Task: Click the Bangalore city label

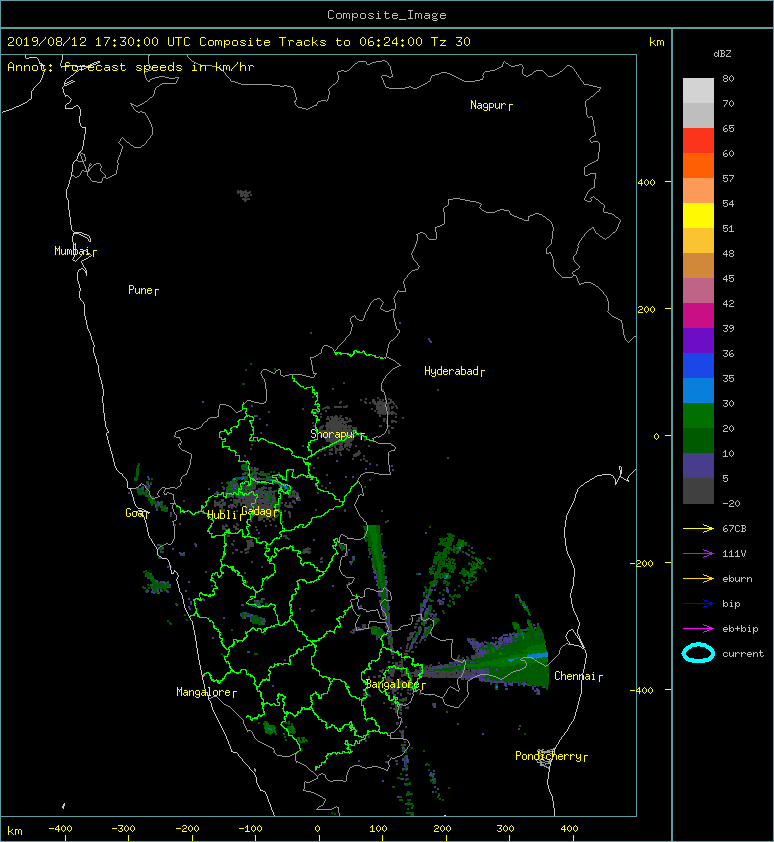Action: (392, 684)
